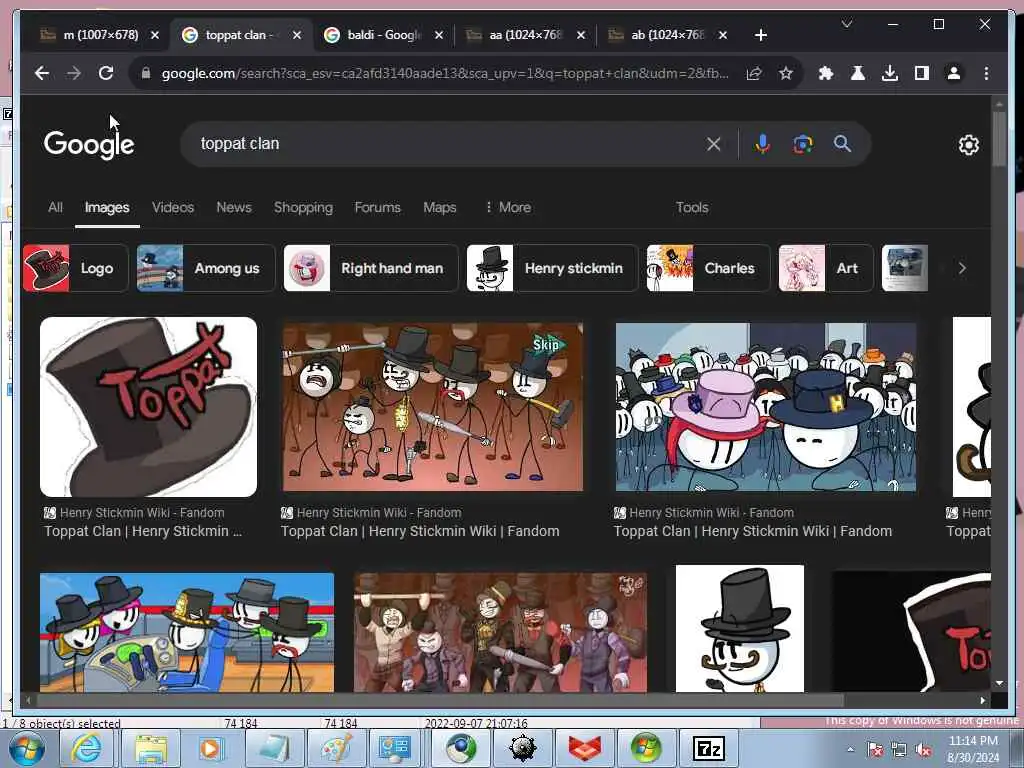The width and height of the screenshot is (1024, 768).
Task: Select the Images tab
Action: pos(107,207)
